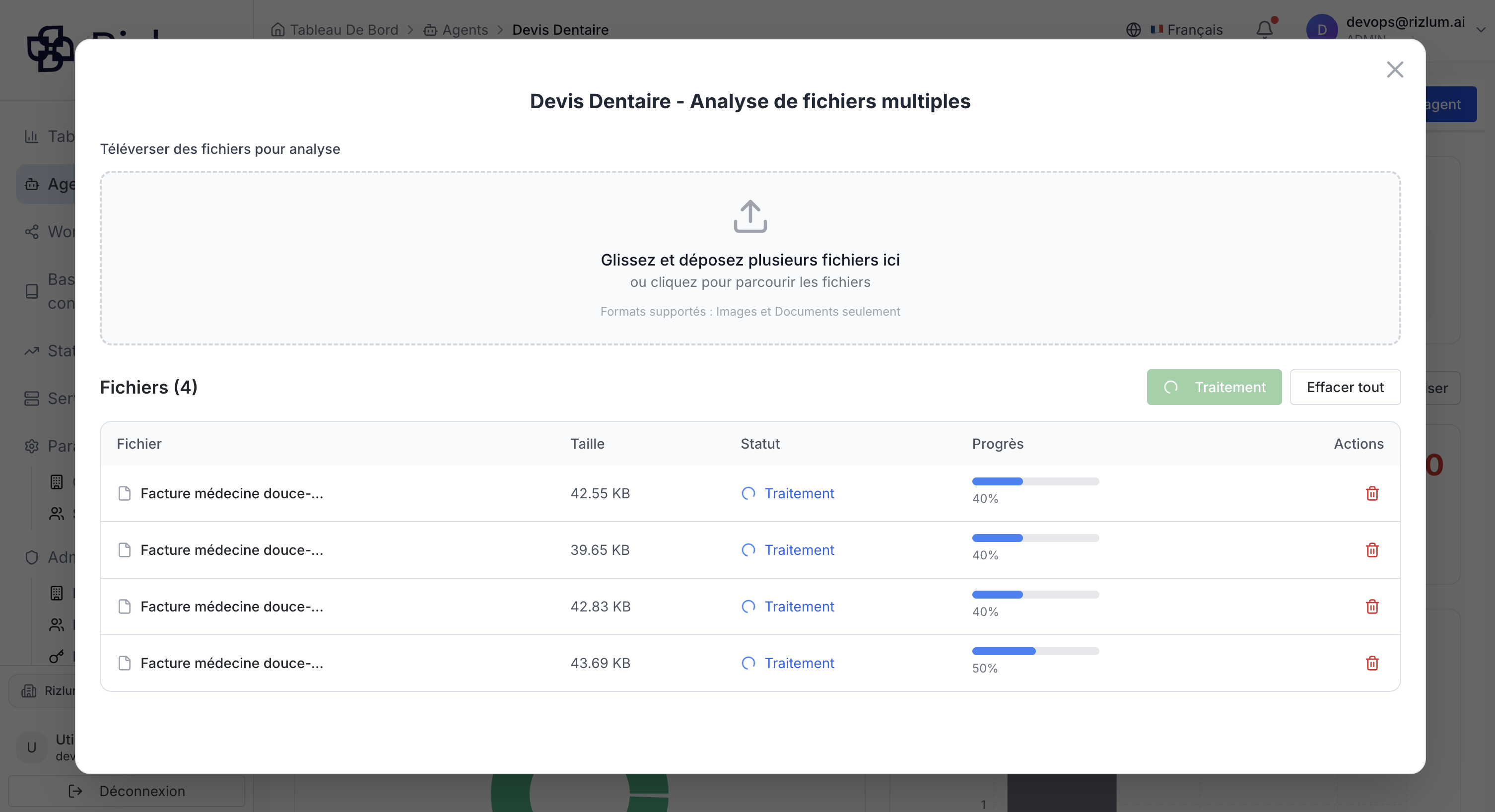Click the key icon in the sidebar

(x=56, y=657)
